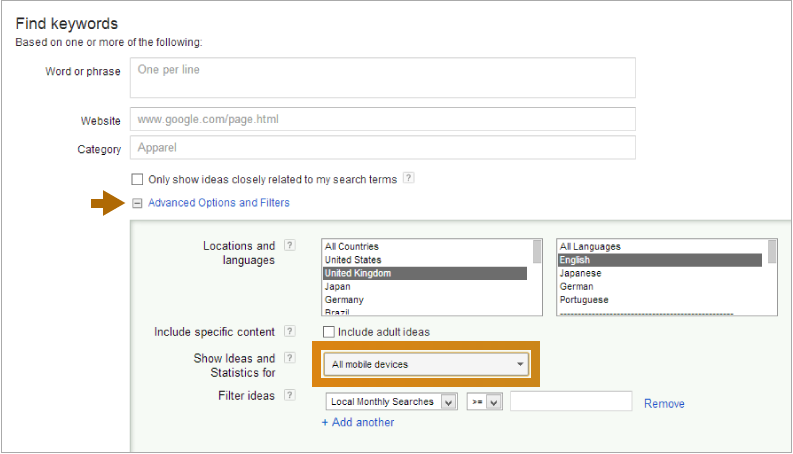The height and width of the screenshot is (454, 793).
Task: Click help icon beside Filter ideas
Action: (289, 395)
